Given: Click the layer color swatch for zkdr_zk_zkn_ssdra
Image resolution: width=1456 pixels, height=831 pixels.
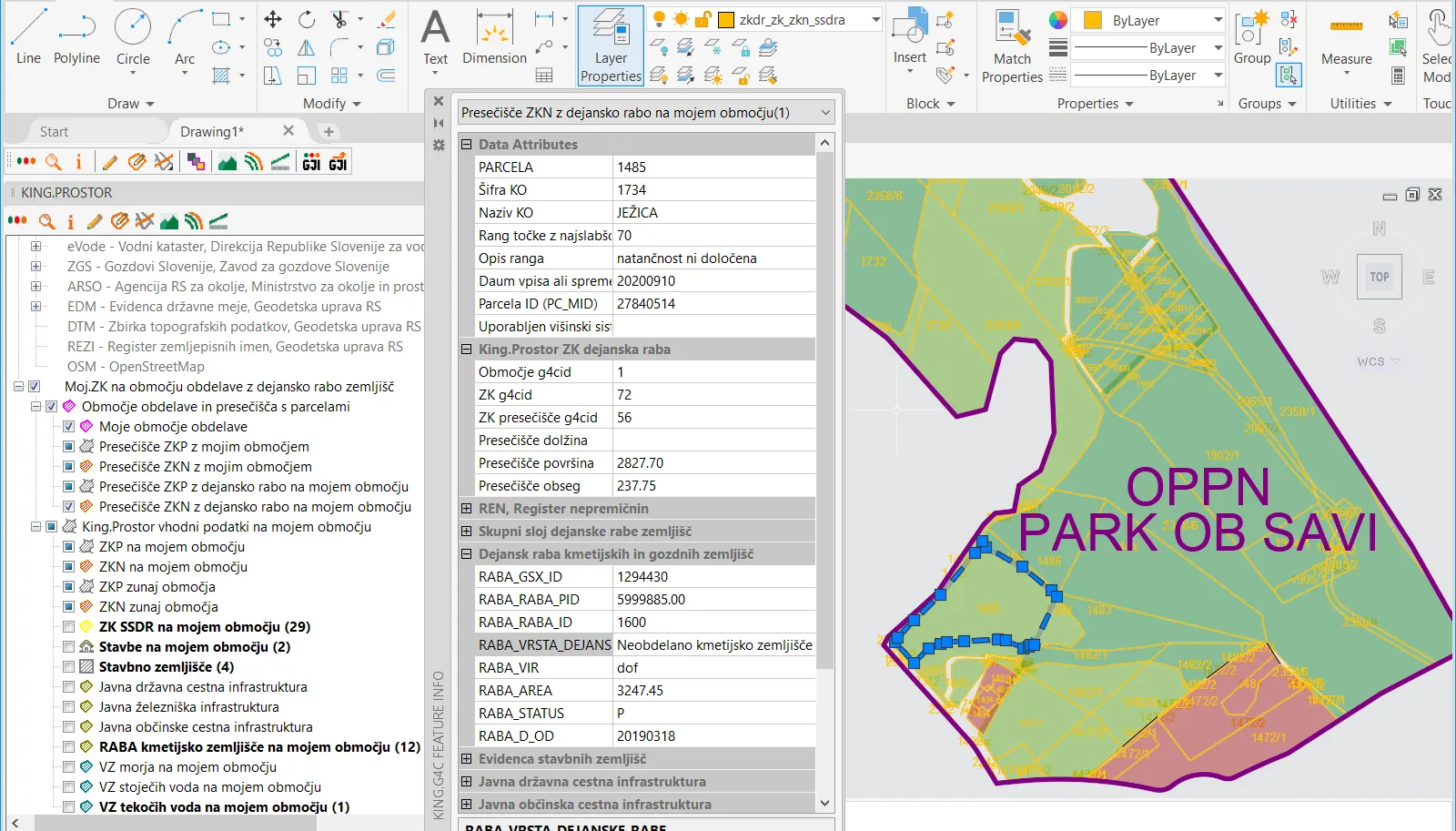Looking at the screenshot, I should [726, 20].
